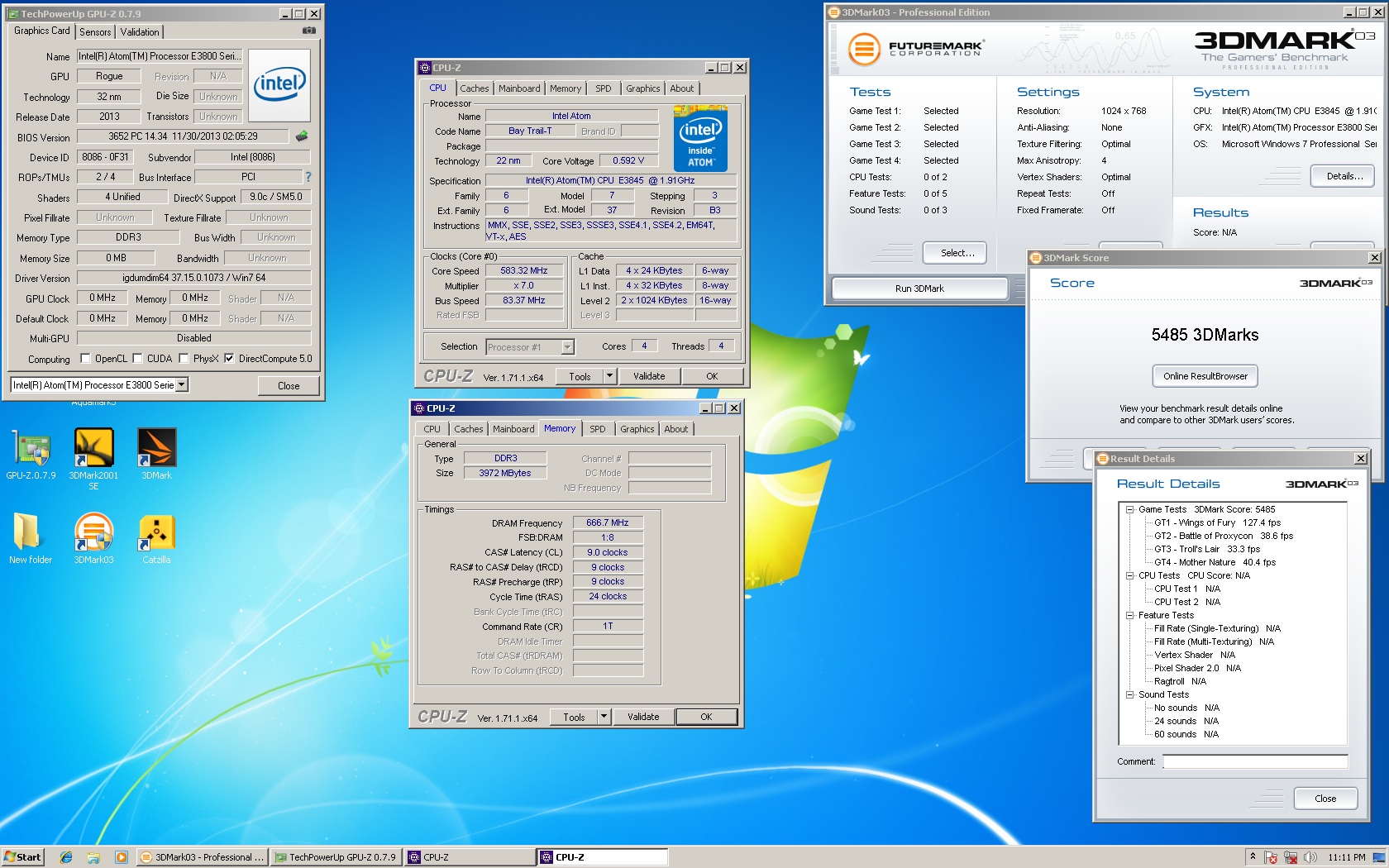1389x868 pixels.
Task: Toggle the DirectCompute 5.0 checkbox
Action: (x=229, y=359)
